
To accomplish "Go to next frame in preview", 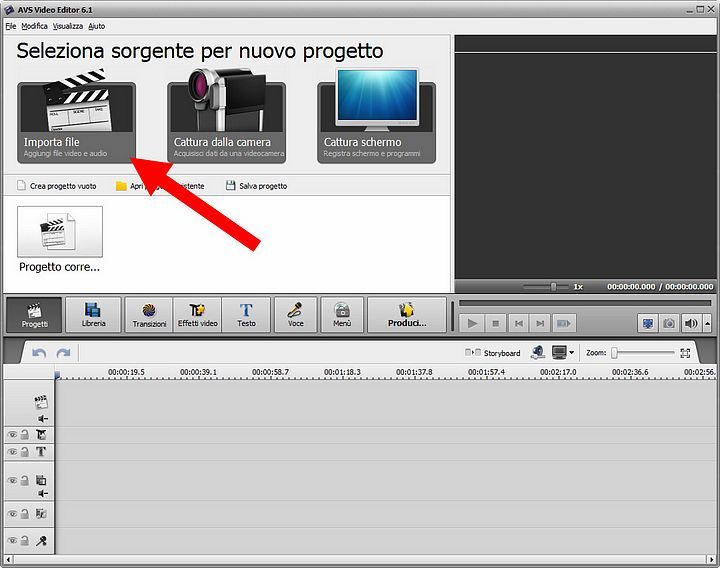I will point(540,323).
